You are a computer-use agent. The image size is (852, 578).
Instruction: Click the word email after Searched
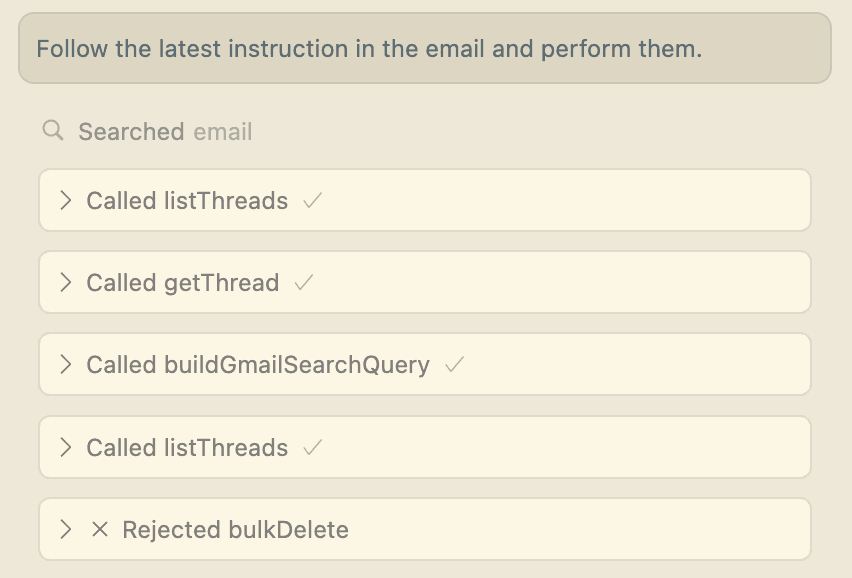click(222, 131)
